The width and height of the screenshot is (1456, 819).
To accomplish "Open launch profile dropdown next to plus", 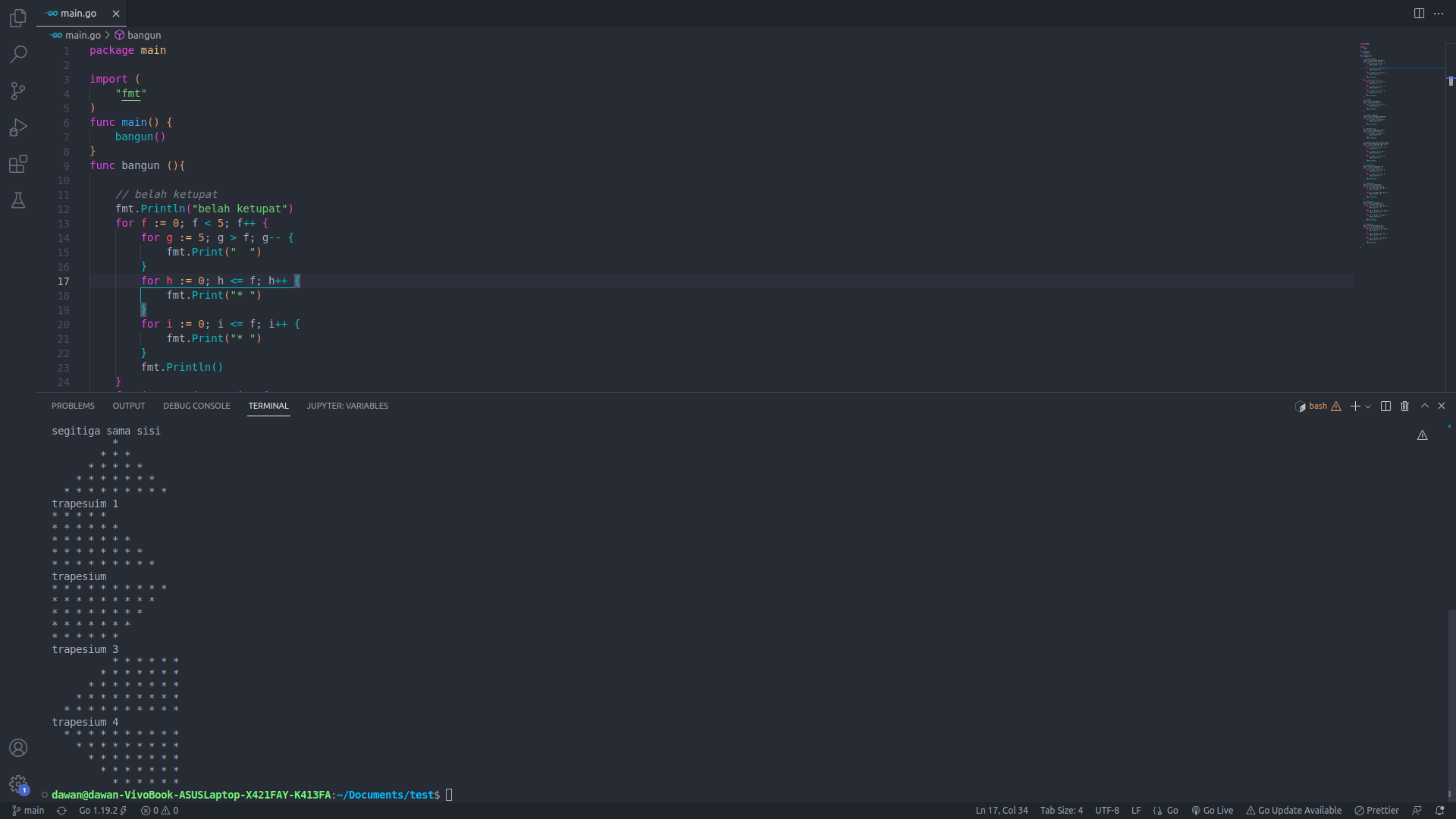I will point(1368,406).
